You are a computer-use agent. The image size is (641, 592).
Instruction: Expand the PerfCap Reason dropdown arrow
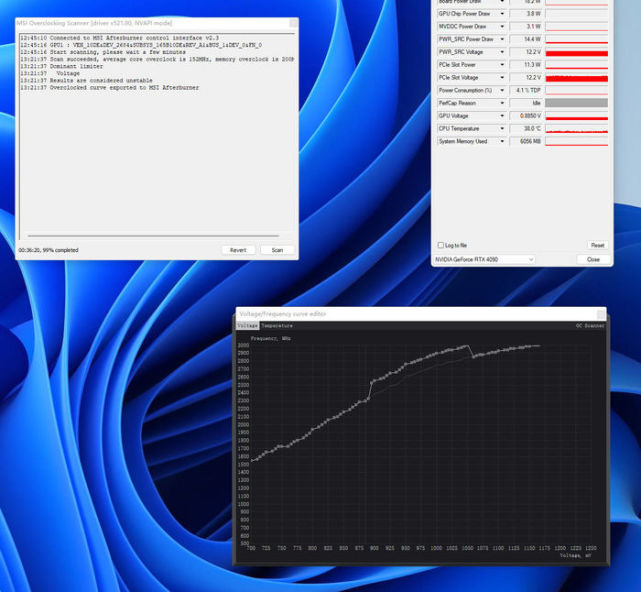coord(502,103)
